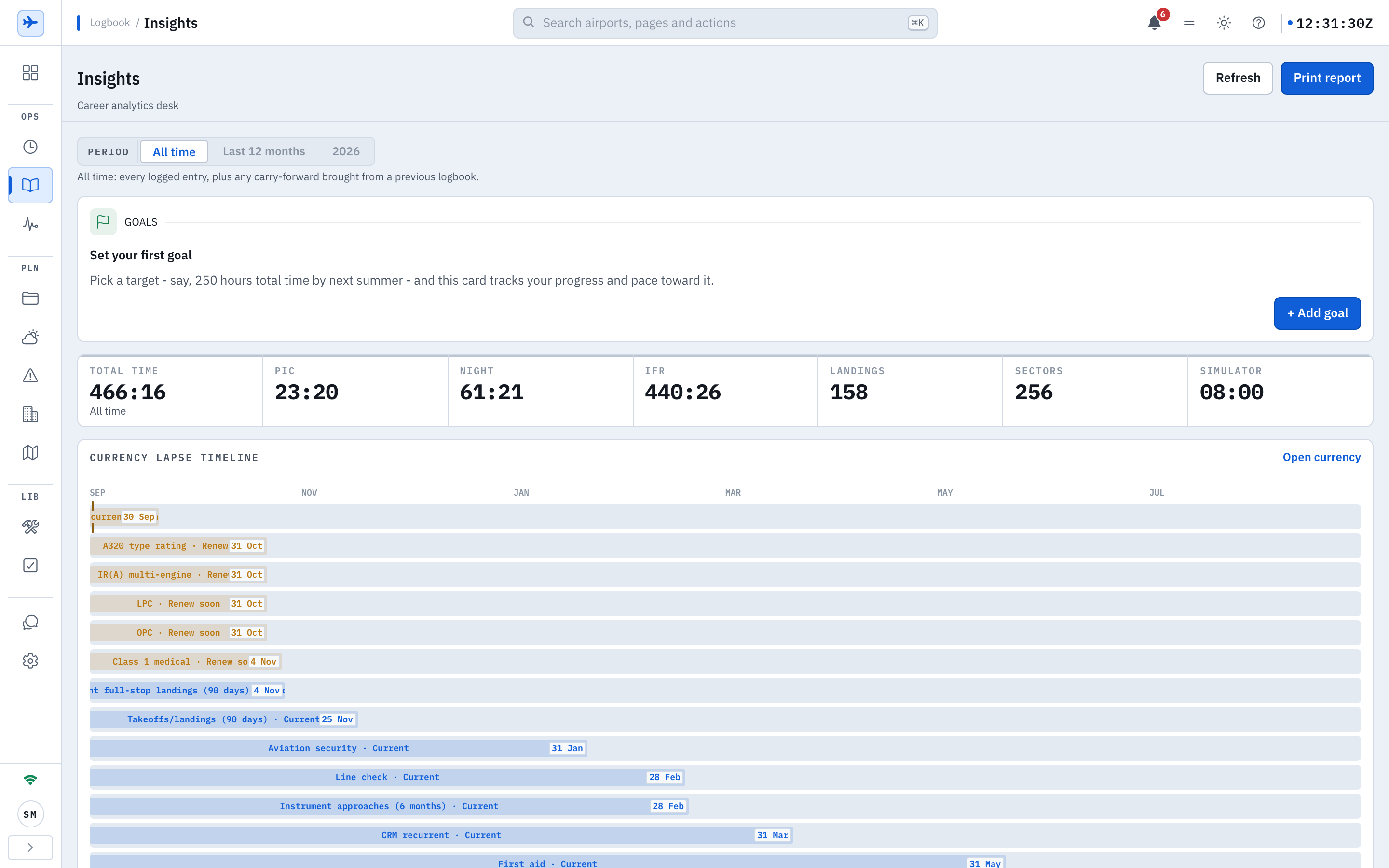Viewport: 1389px width, 868px height.
Task: Select the 2026 period tab
Action: tap(346, 151)
